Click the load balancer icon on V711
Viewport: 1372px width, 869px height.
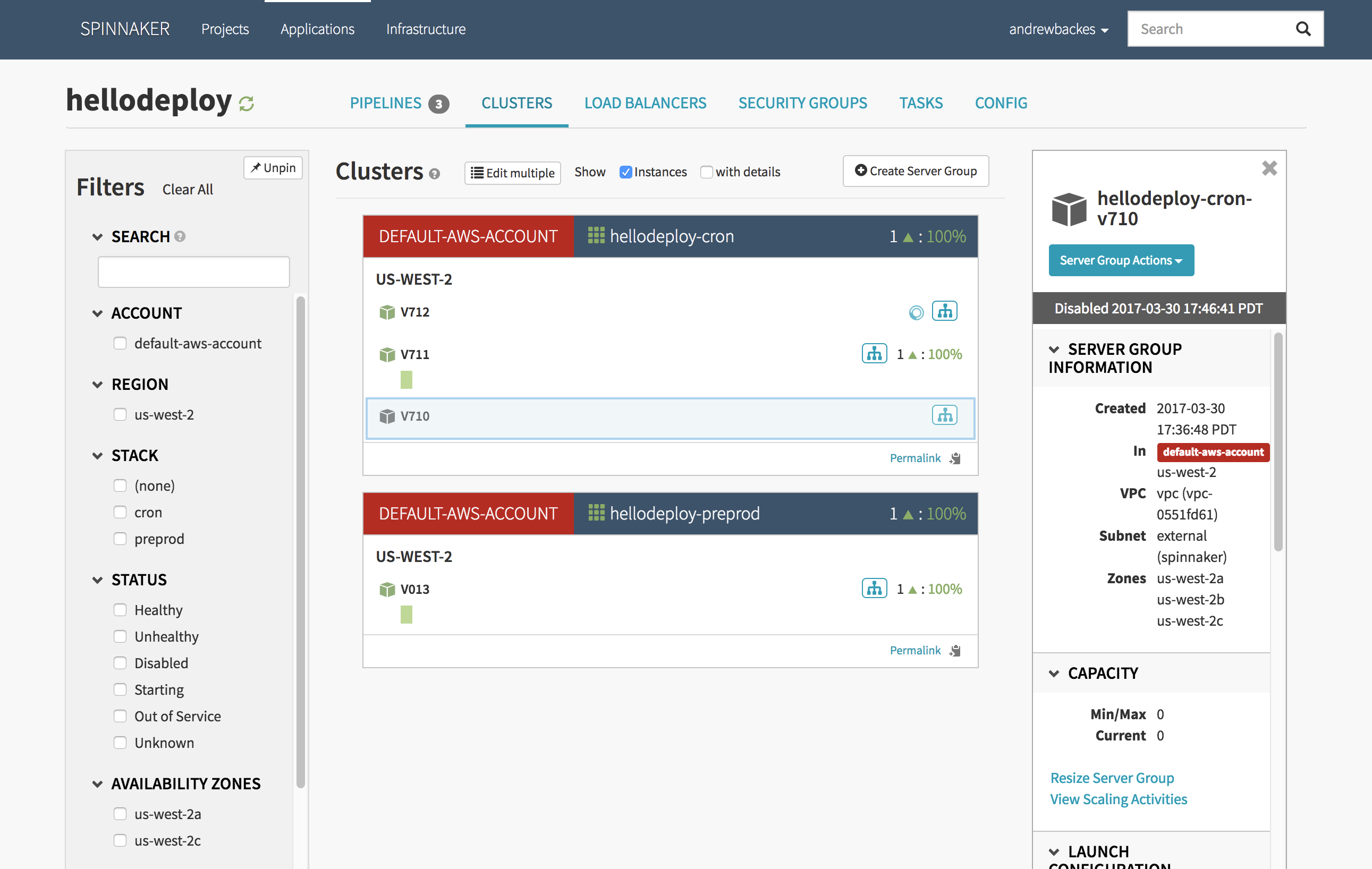pyautogui.click(x=874, y=354)
